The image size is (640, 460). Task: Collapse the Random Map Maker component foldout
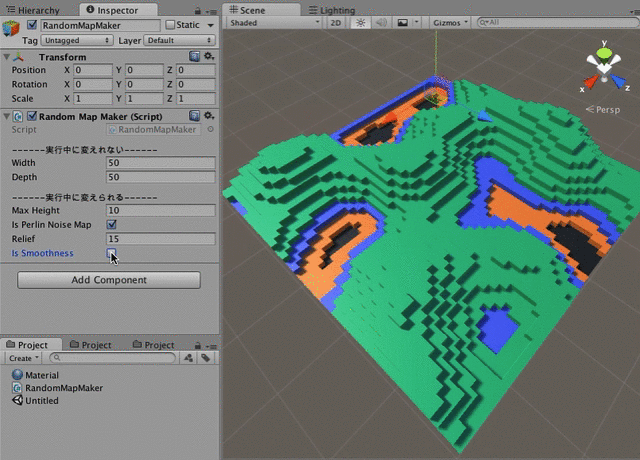point(6,116)
